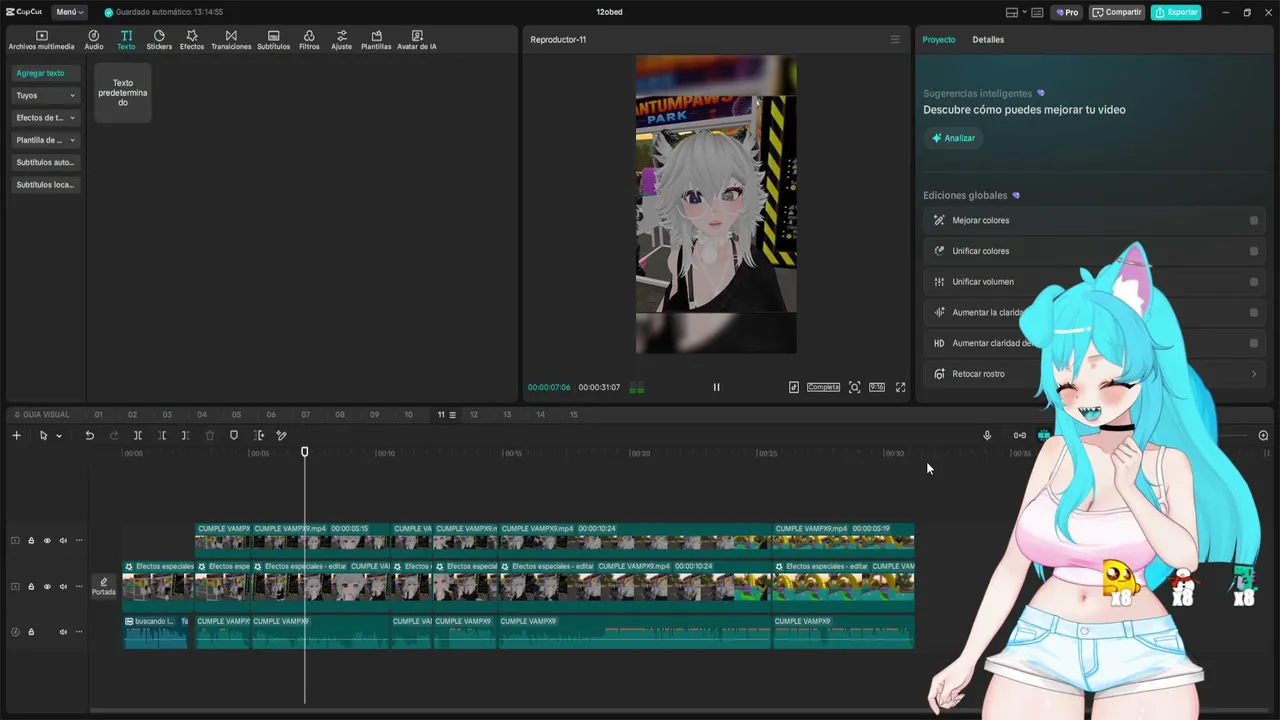Mute the top video track

pyautogui.click(x=62, y=541)
